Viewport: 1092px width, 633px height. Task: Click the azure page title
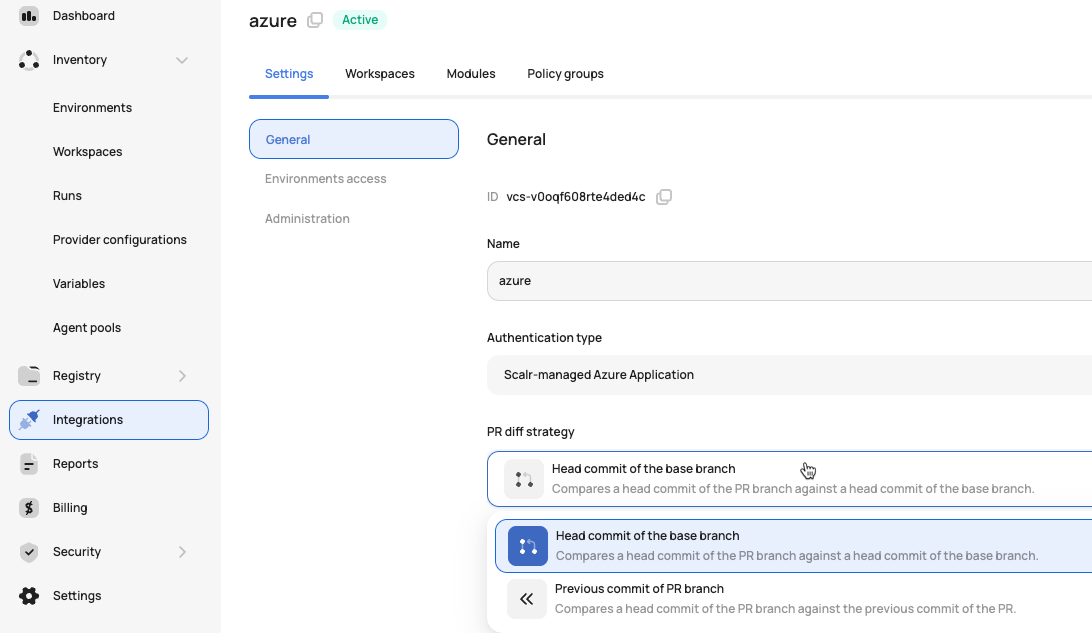(x=273, y=20)
